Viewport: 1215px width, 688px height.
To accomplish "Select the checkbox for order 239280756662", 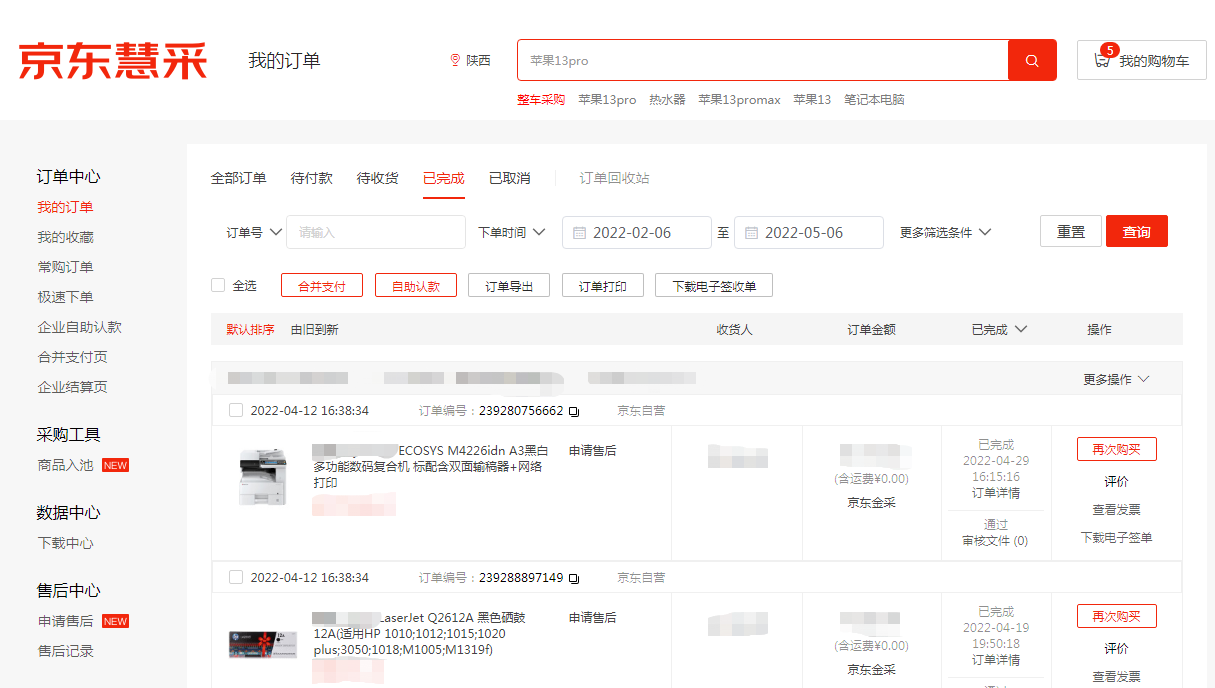I will (236, 410).
